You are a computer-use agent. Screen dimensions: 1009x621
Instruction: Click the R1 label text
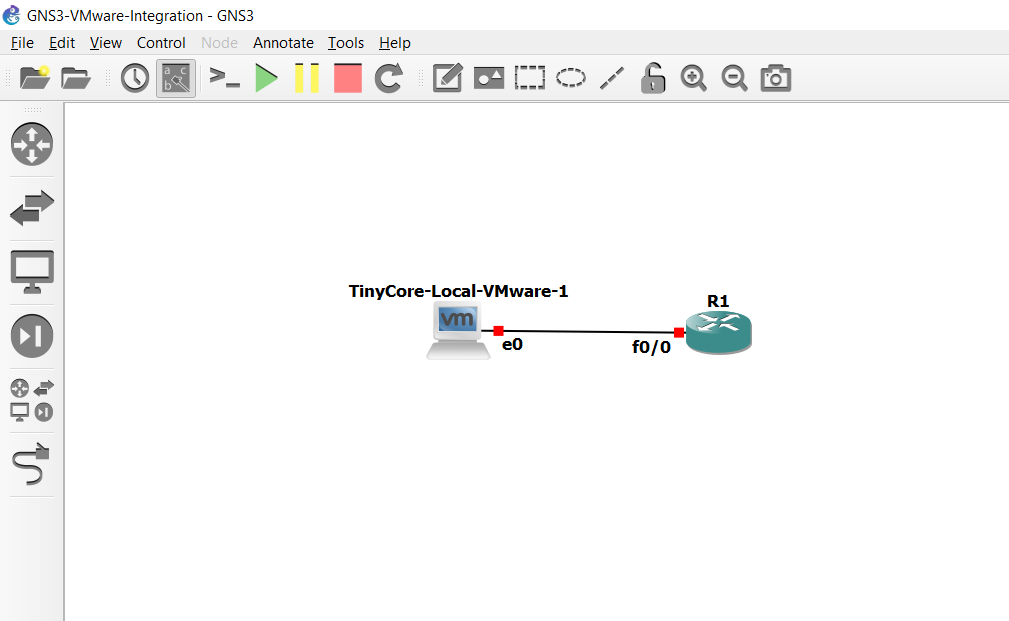[x=718, y=301]
